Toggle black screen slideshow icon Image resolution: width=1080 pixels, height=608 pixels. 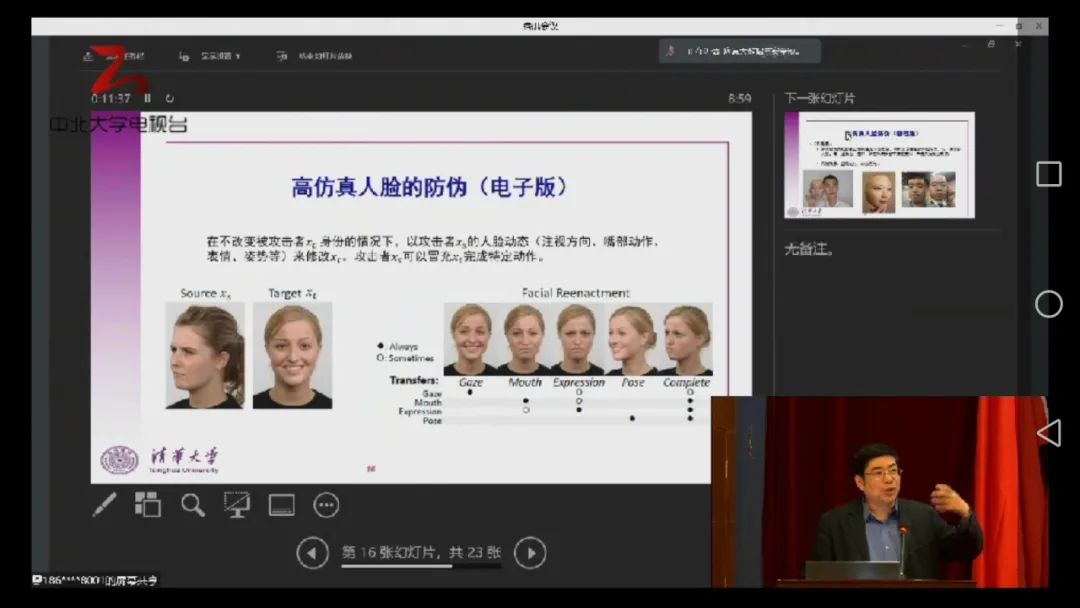tap(237, 505)
